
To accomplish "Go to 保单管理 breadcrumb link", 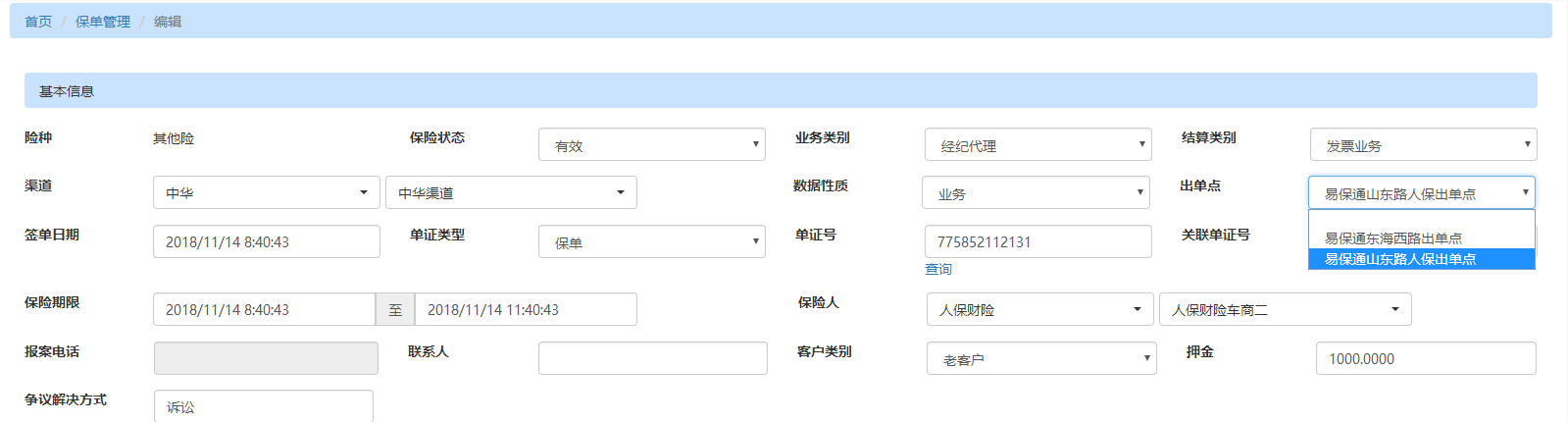I will [x=103, y=22].
